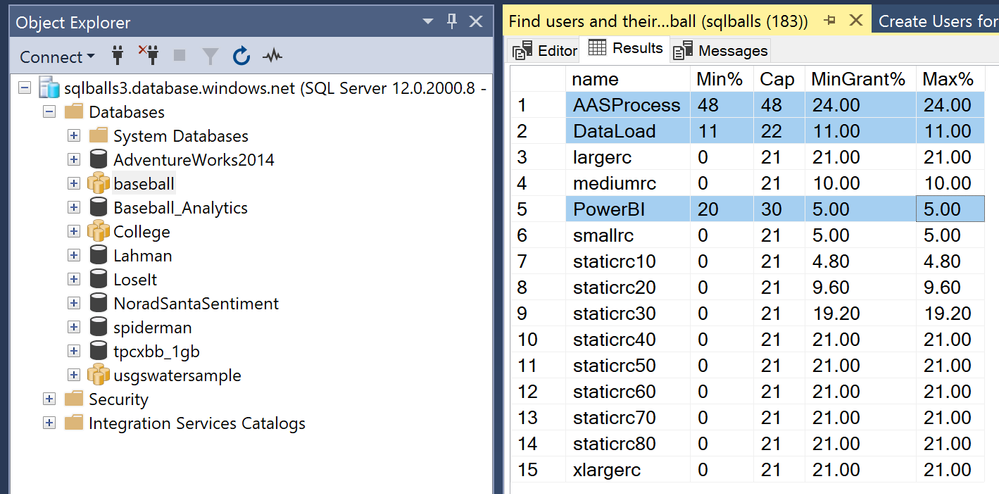Image resolution: width=999 pixels, height=494 pixels.
Task: Switch to the Editor tab
Action: pyautogui.click(x=545, y=50)
